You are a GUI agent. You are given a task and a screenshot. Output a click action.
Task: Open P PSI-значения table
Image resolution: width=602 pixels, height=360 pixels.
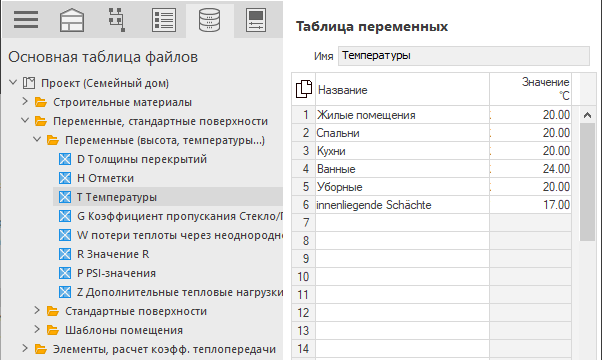pos(116,273)
